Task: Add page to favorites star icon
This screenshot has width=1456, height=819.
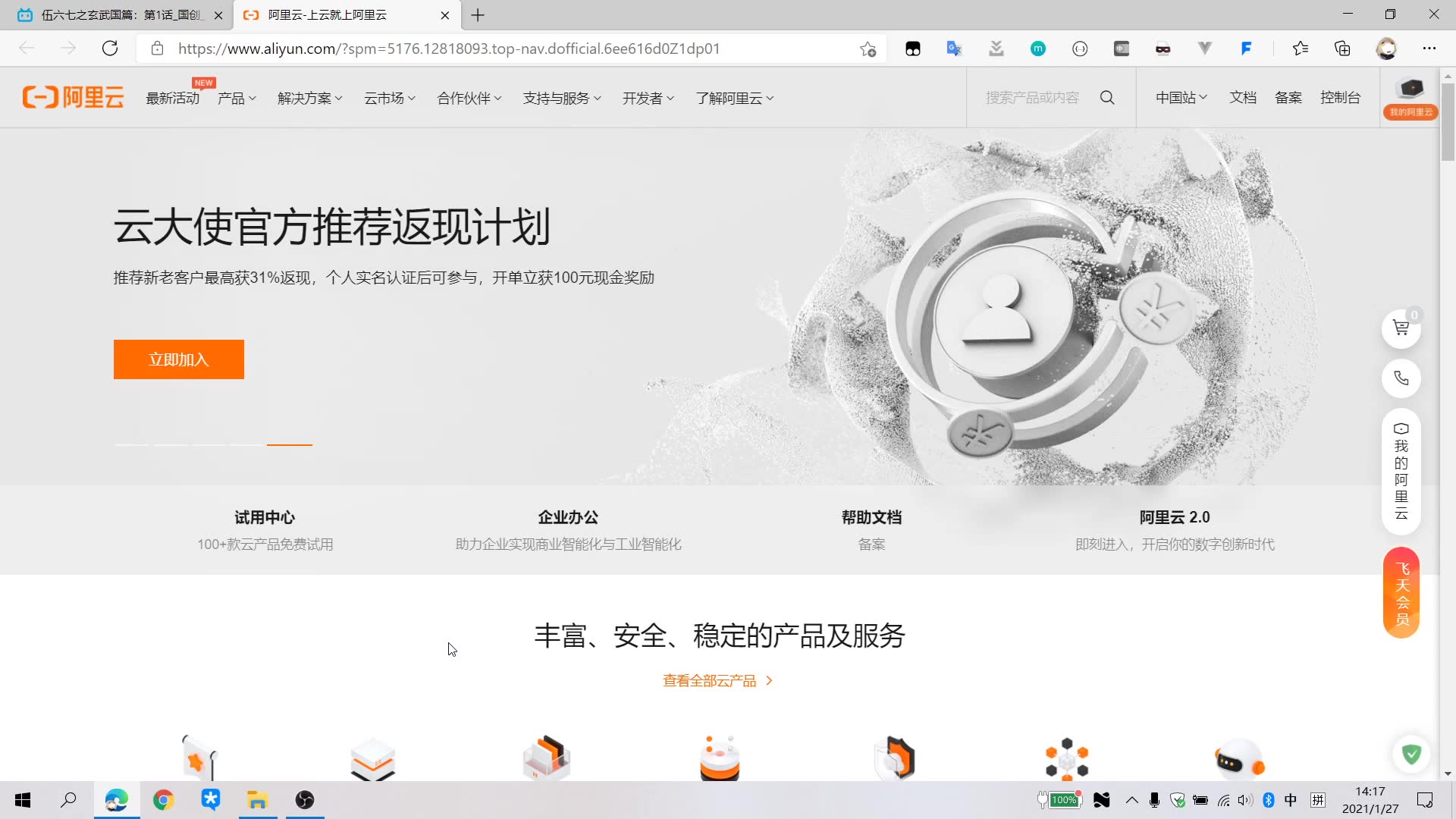Action: tap(868, 49)
